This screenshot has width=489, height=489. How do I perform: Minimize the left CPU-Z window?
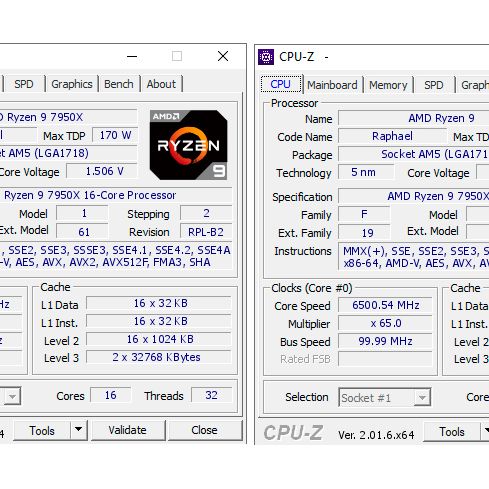click(x=132, y=56)
